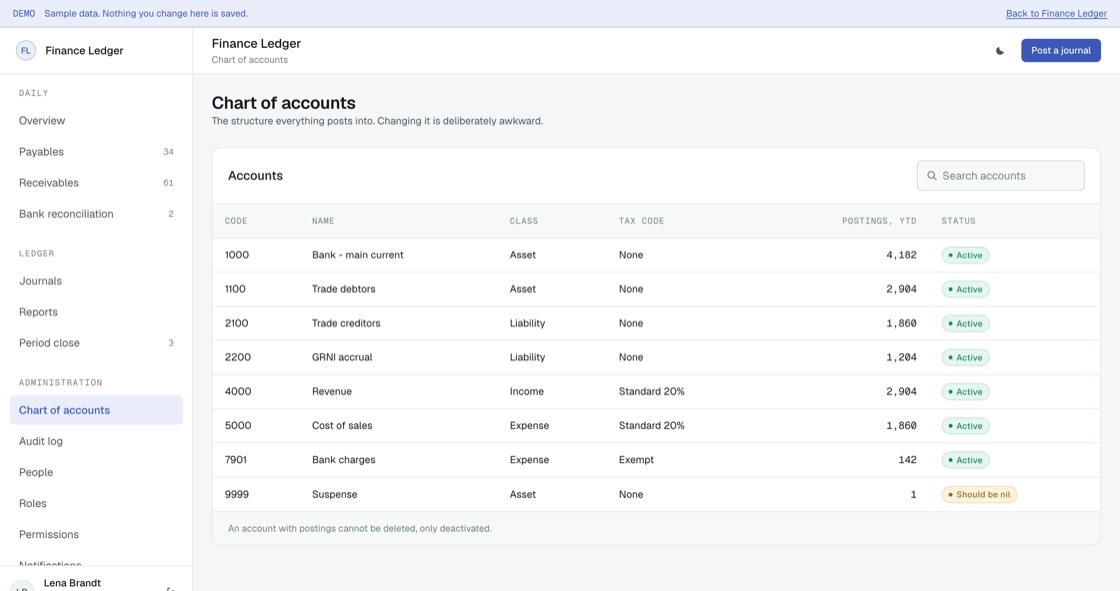Click the Lena Brandt user name
1120x591 pixels.
[72, 583]
